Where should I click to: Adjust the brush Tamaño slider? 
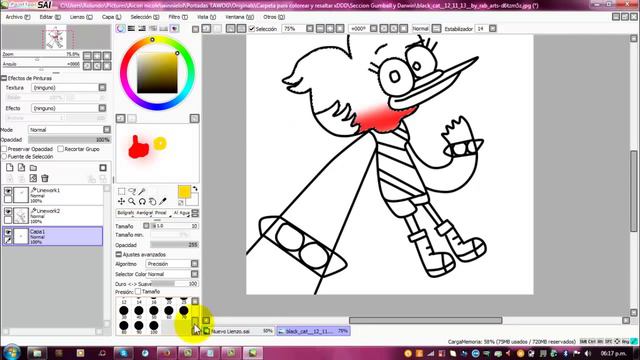pyautogui.click(x=175, y=226)
